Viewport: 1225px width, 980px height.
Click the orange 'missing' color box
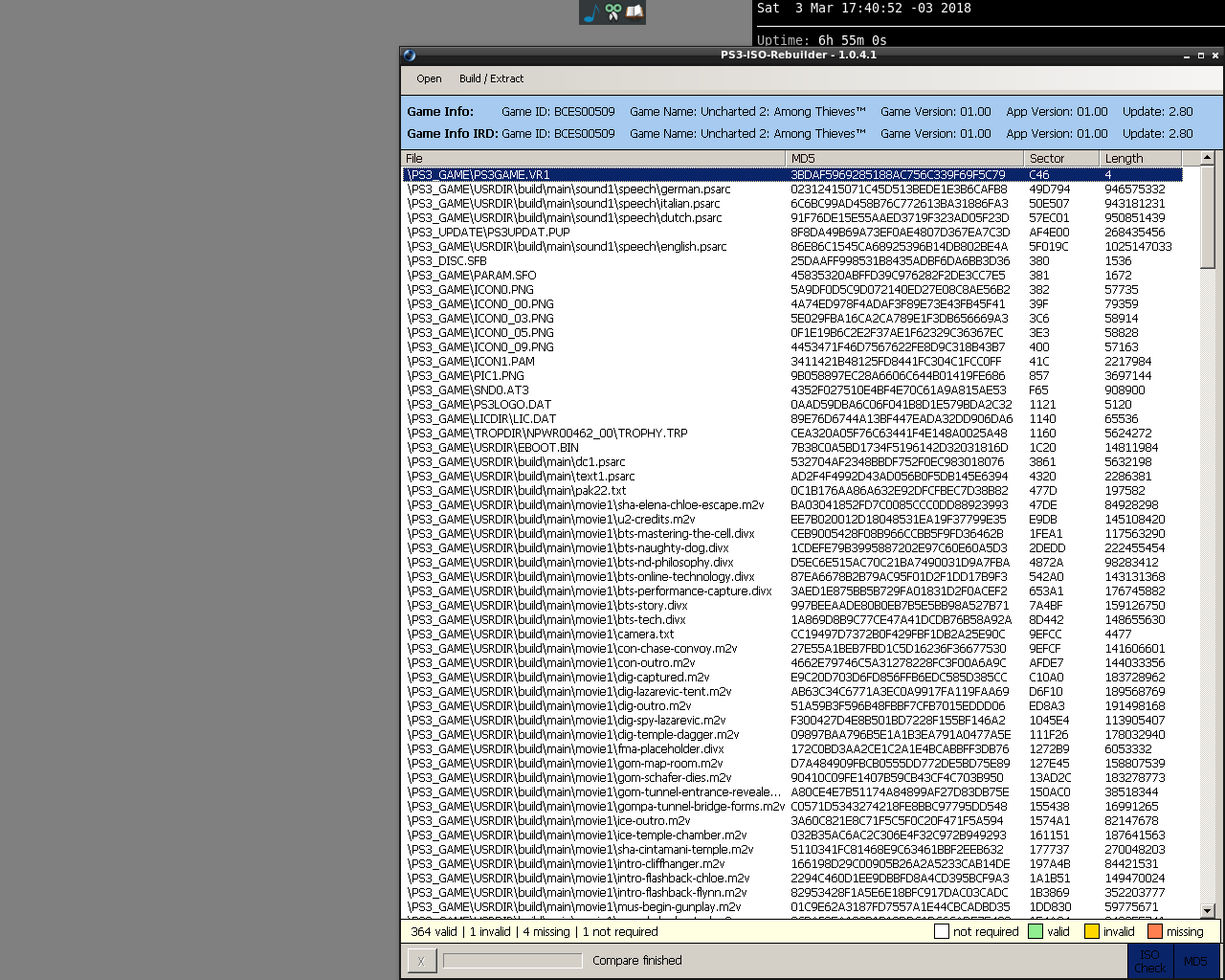pos(1154,931)
